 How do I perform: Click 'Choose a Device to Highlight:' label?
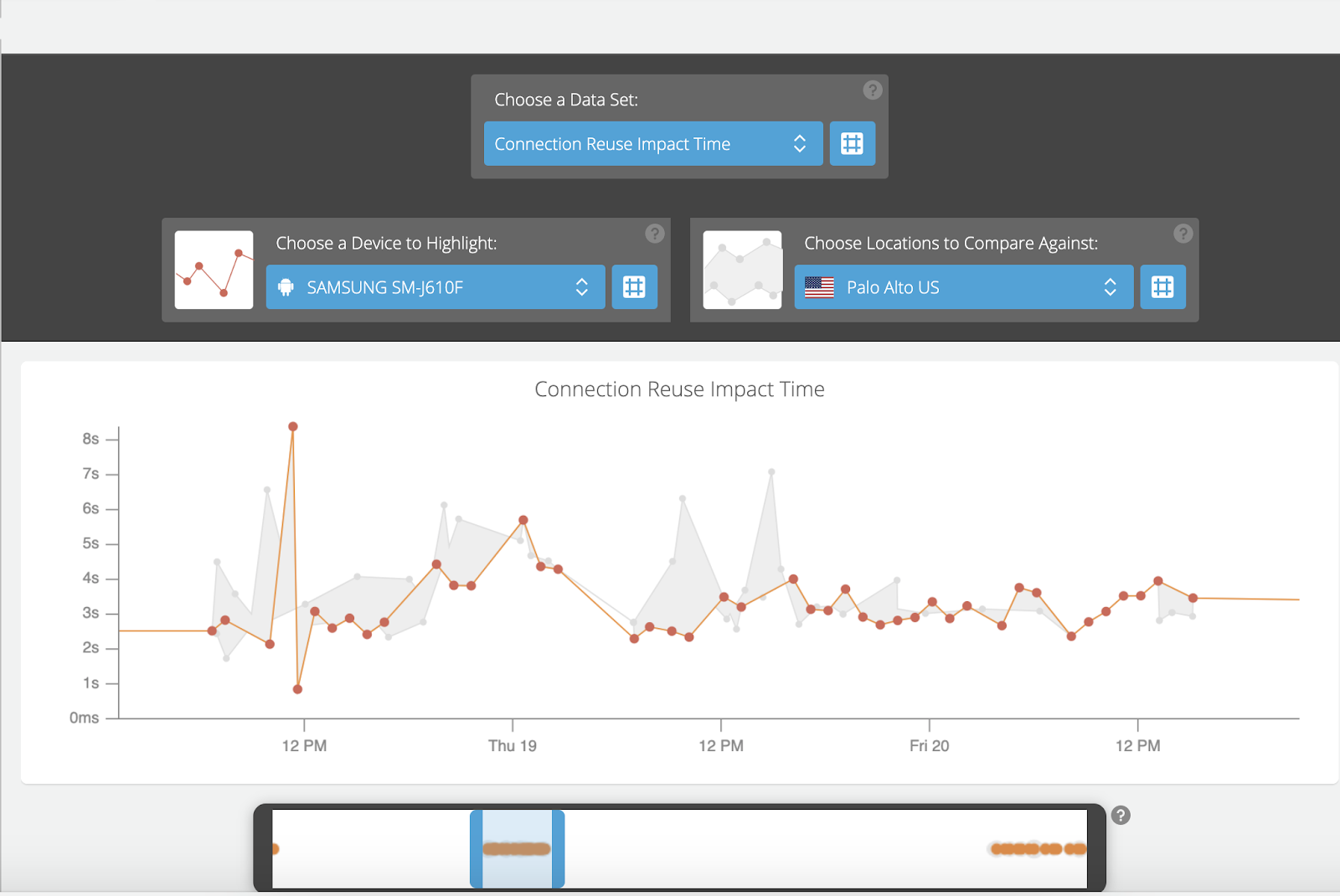click(x=386, y=243)
